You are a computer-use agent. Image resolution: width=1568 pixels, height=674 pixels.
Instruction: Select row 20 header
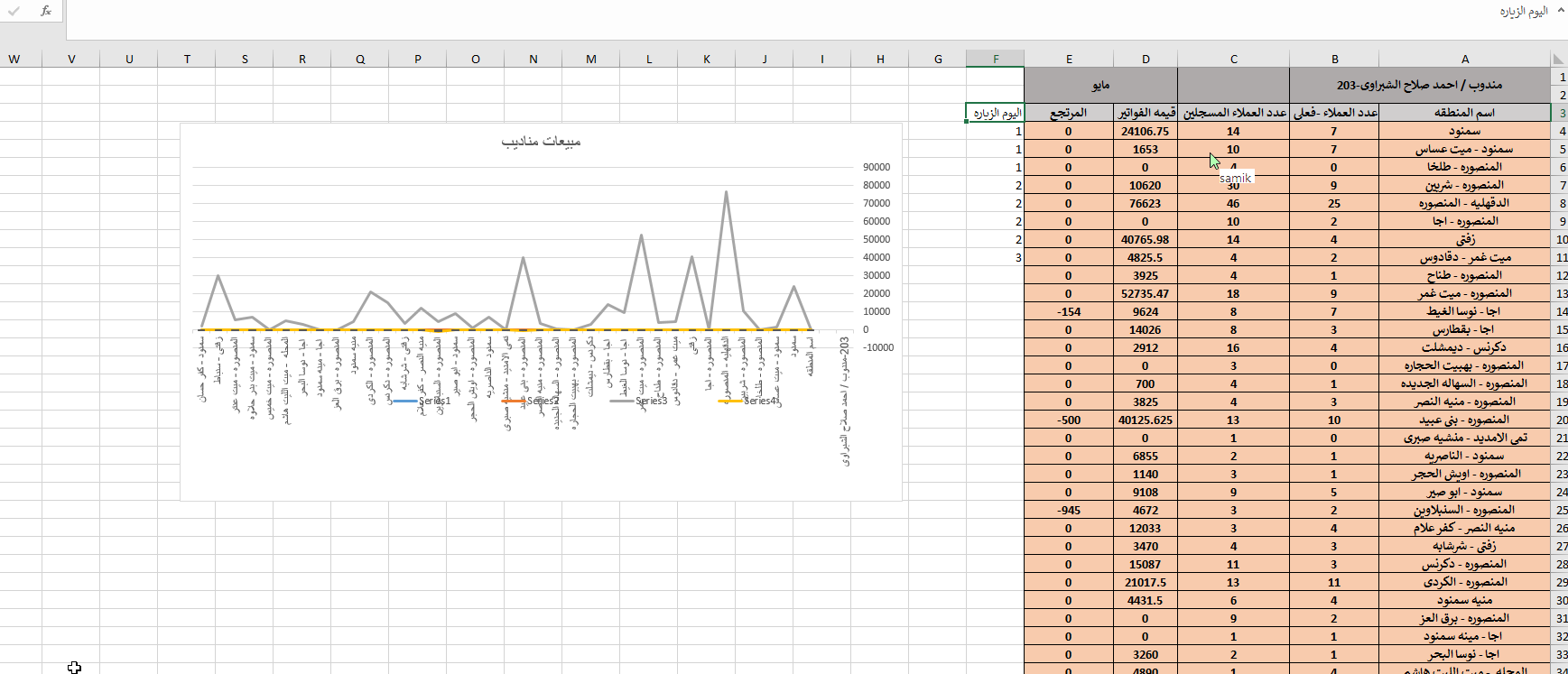[1561, 420]
